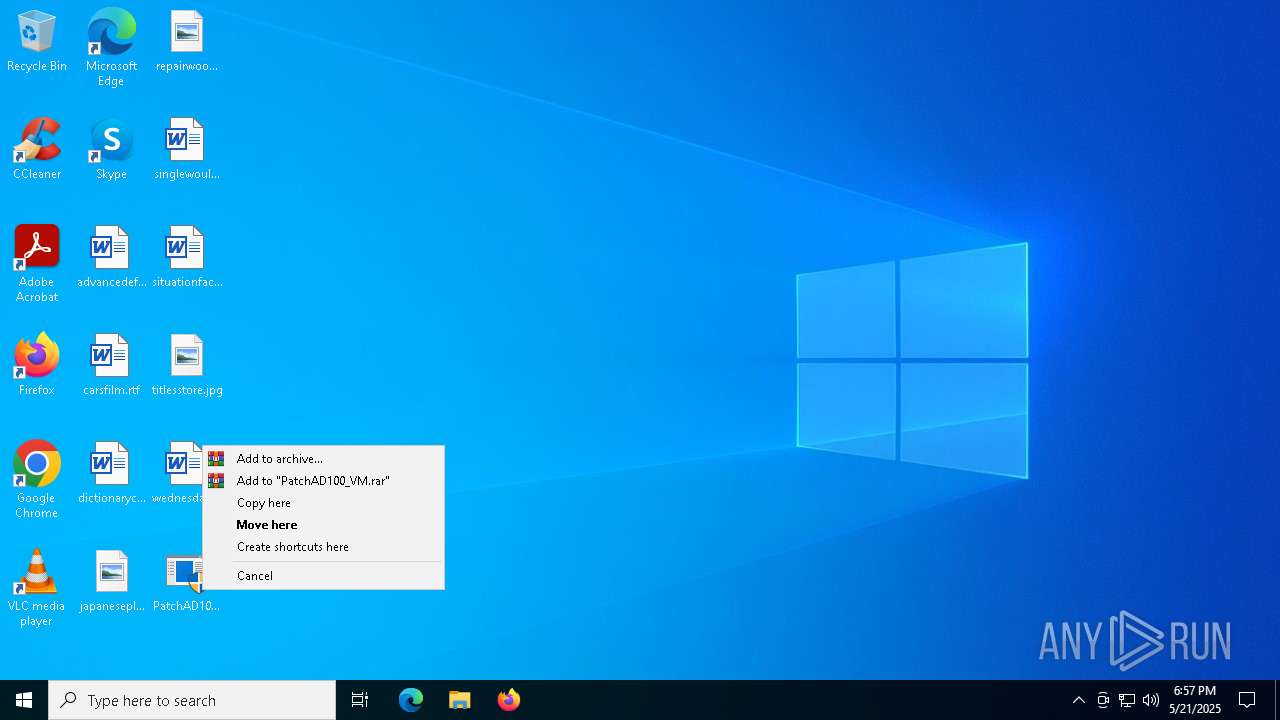Open the Windows Start menu
The height and width of the screenshot is (720, 1280).
pyautogui.click(x=24, y=700)
